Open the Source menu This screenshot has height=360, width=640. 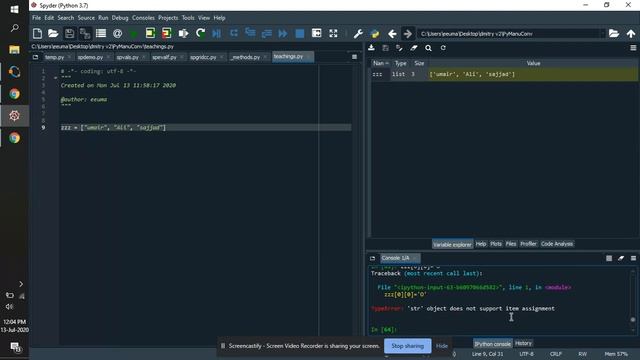[x=86, y=18]
